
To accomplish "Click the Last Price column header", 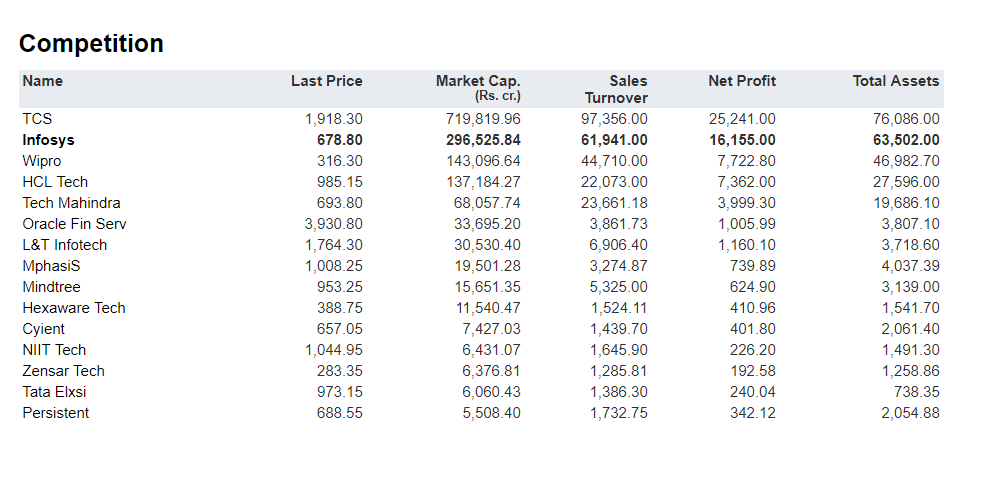I will 326,81.
